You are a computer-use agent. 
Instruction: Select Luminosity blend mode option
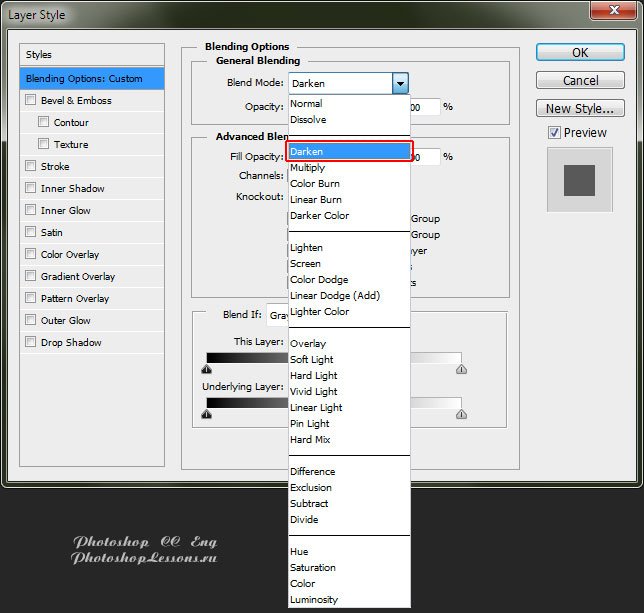click(x=314, y=600)
